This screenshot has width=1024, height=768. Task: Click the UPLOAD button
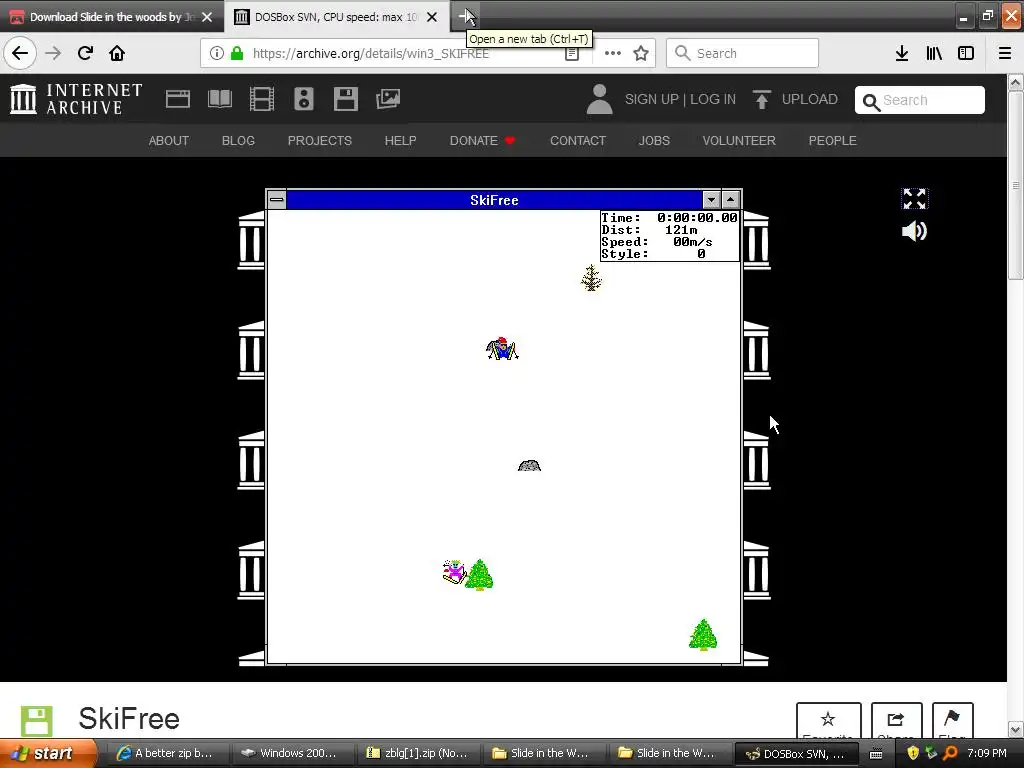(795, 99)
